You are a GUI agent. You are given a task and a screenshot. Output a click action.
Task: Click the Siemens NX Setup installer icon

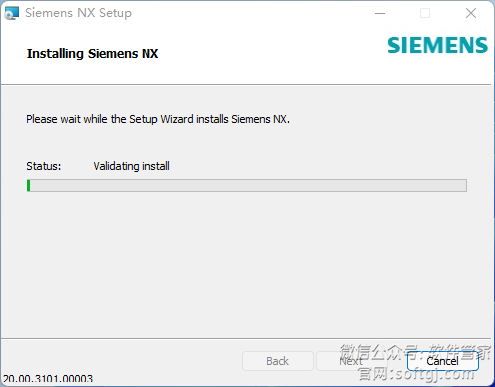tap(12, 13)
